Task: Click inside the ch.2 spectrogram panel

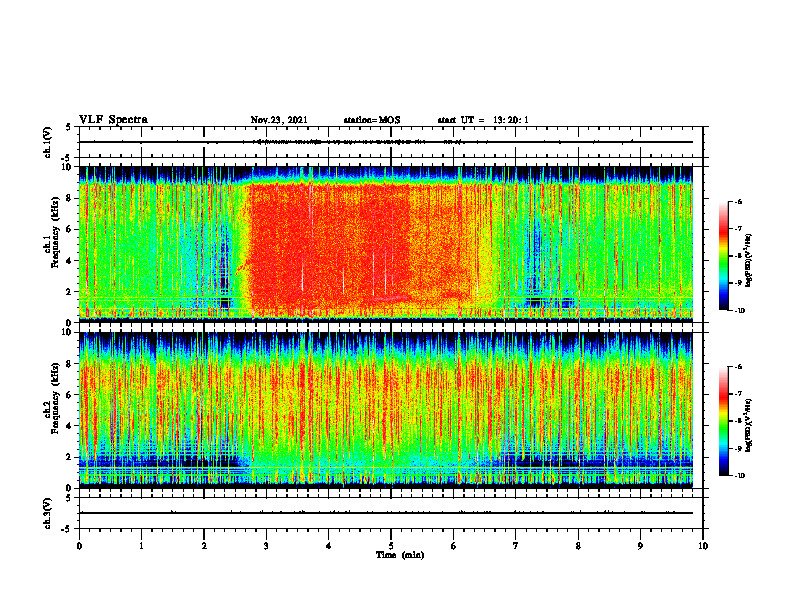Action: pyautogui.click(x=386, y=410)
